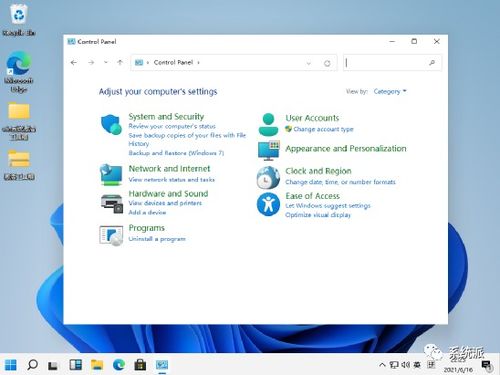Show hidden system tray icons
The width and height of the screenshot is (500, 375).
[382, 365]
